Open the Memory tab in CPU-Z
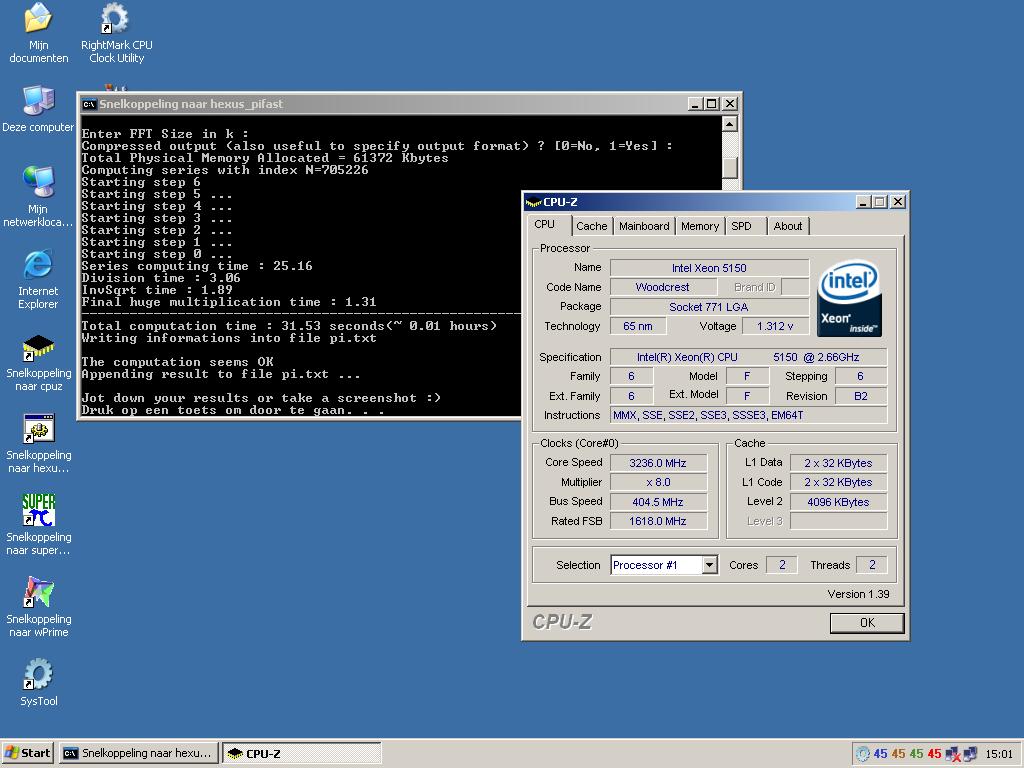The height and width of the screenshot is (768, 1024). tap(699, 226)
